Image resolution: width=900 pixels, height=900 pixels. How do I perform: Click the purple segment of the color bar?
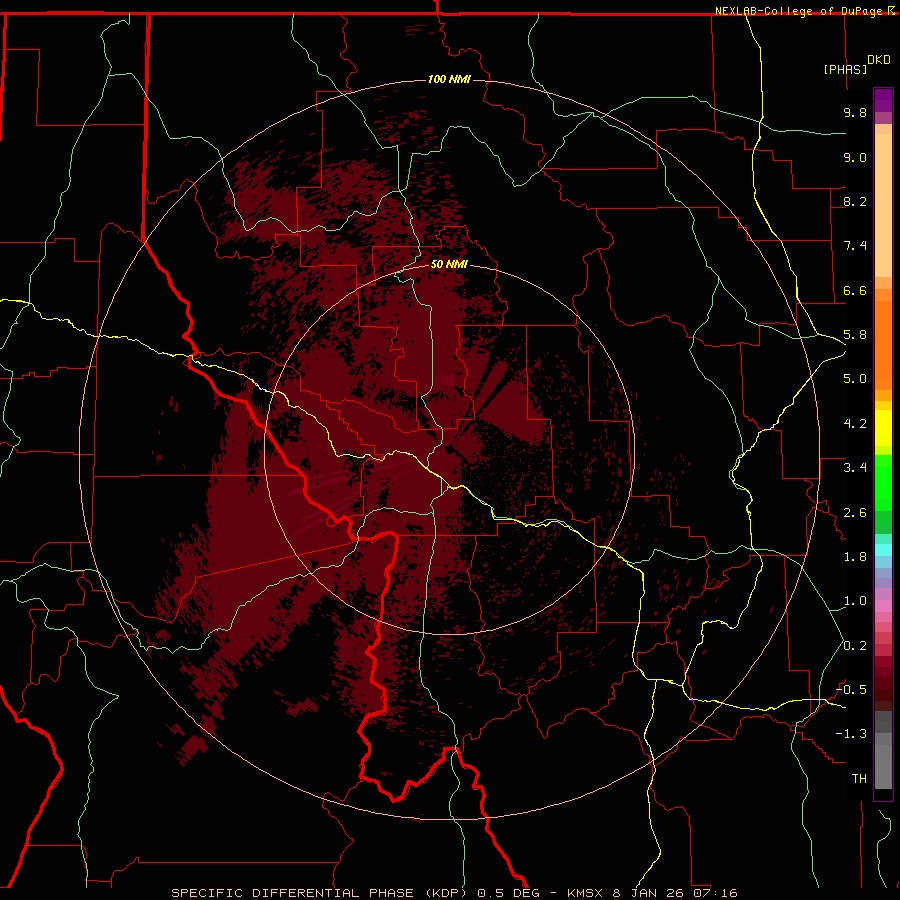(883, 100)
